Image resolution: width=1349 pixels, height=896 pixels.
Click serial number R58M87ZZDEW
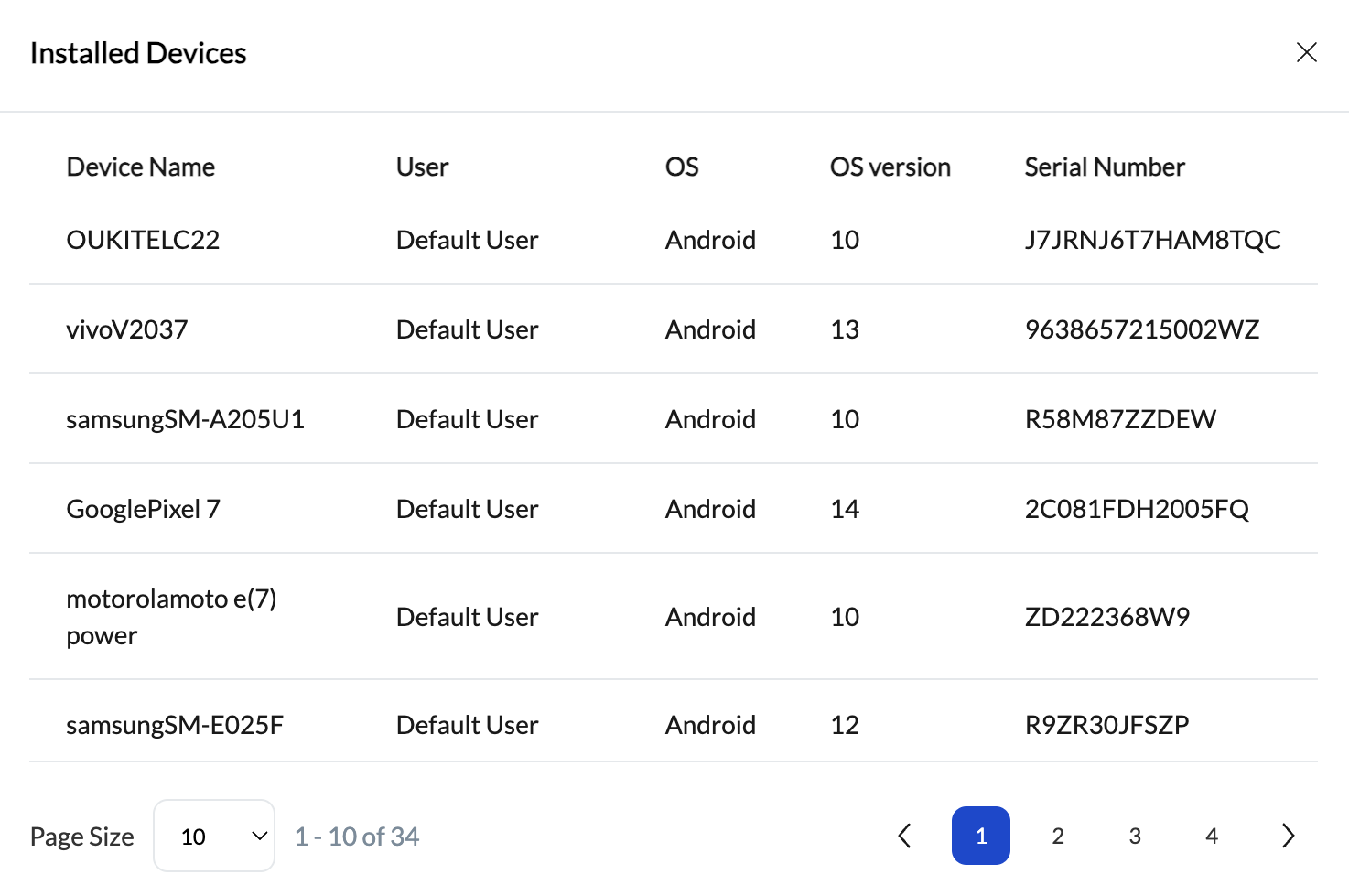1121,419
